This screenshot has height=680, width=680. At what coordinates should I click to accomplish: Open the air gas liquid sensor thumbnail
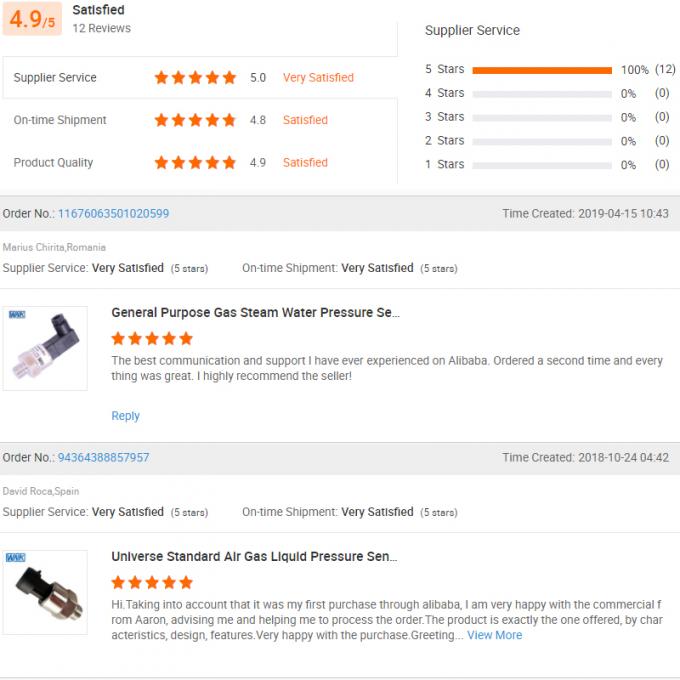click(x=45, y=592)
